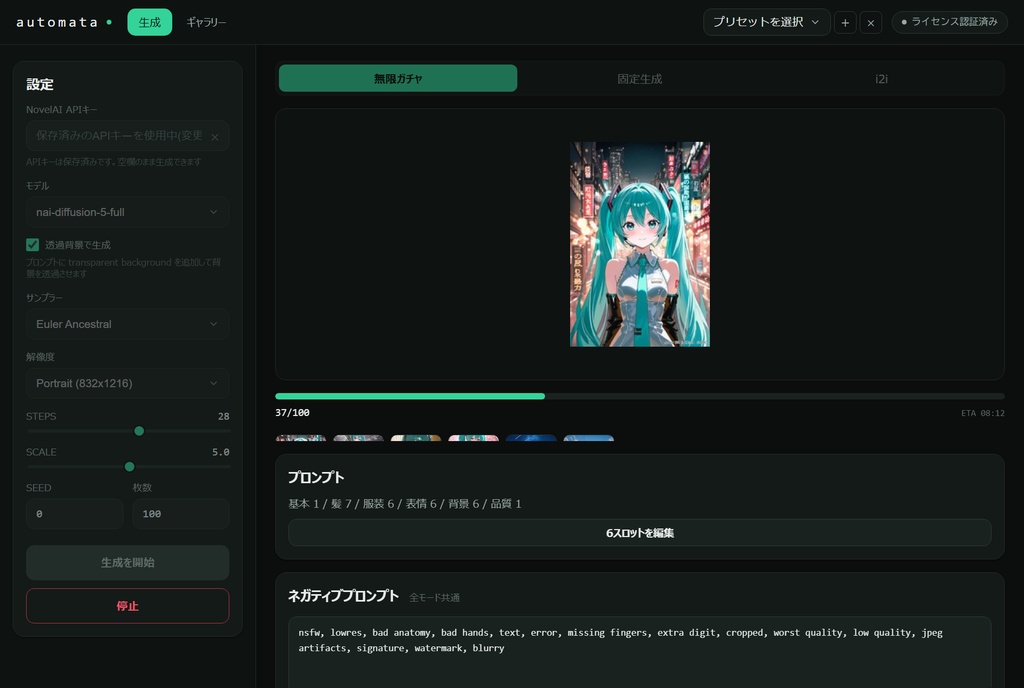This screenshot has height=688, width=1024.
Task: Open the Portrait (832x1216) resolution dropdown
Action: click(x=127, y=383)
